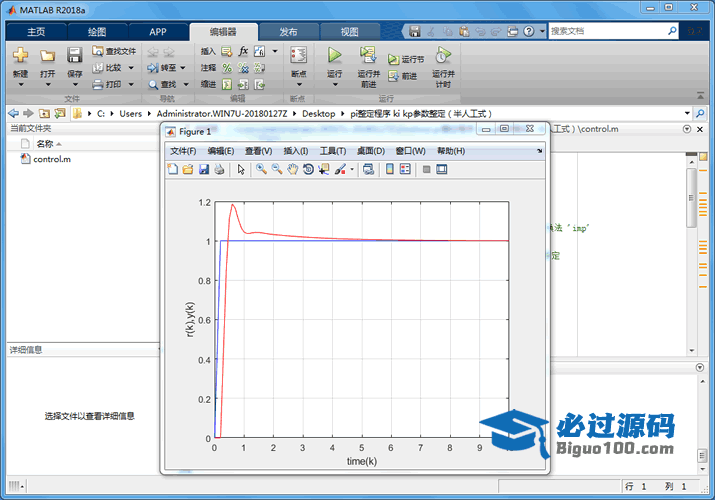Click the Compare button in the ribbon
Screen dimensions: 715x500
tap(108, 68)
